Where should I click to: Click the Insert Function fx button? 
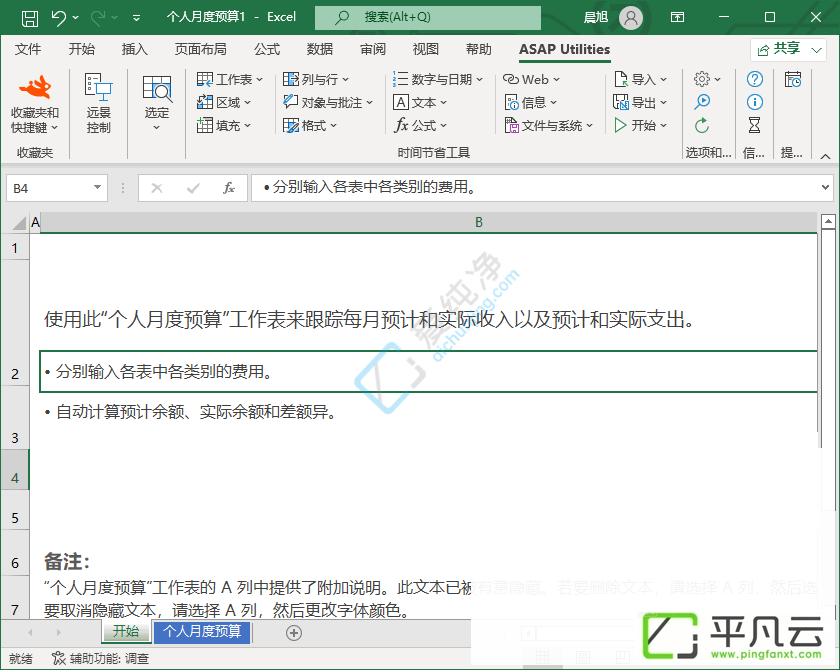pos(229,188)
